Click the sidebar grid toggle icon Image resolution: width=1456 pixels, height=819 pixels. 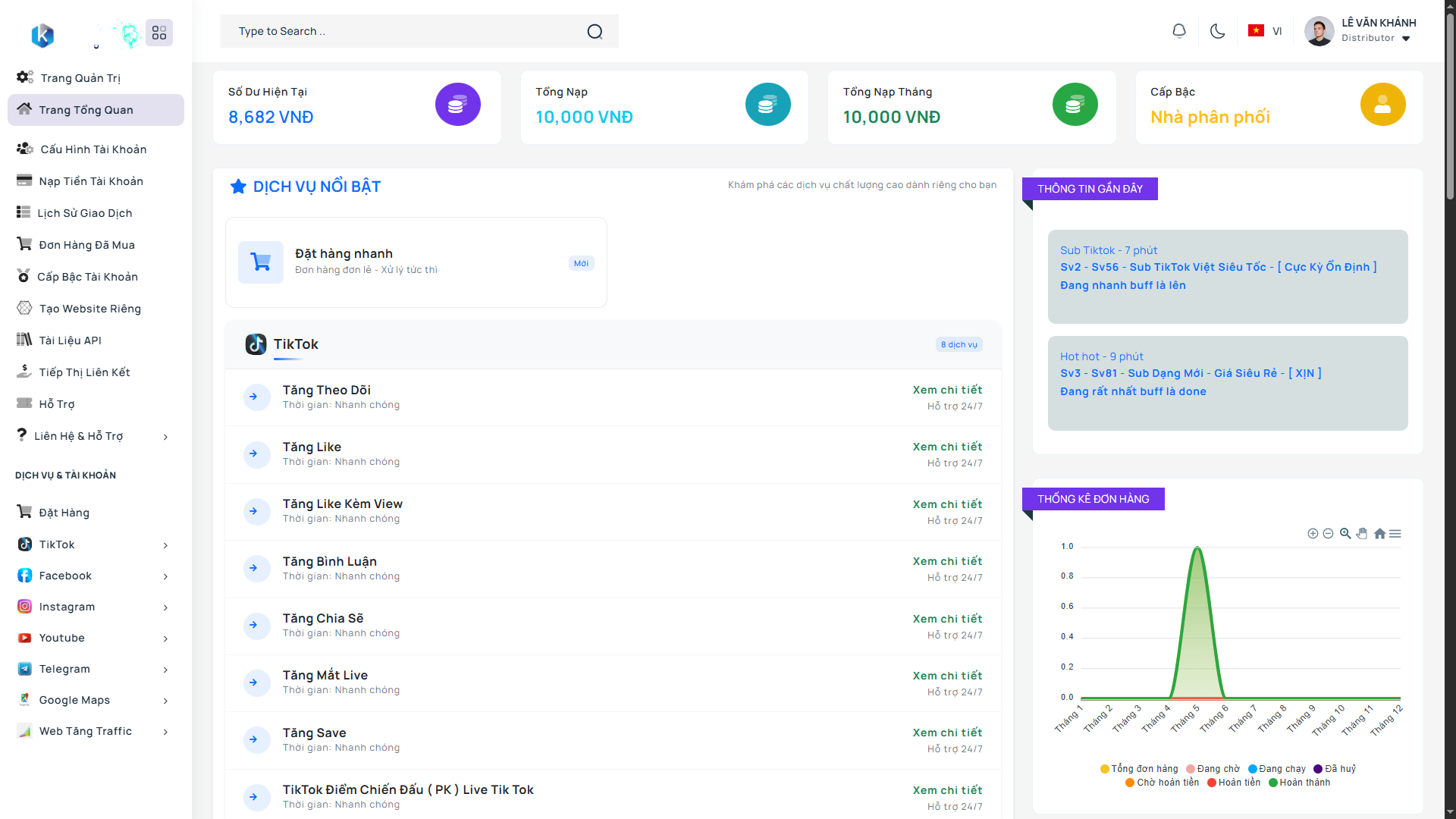pos(159,33)
